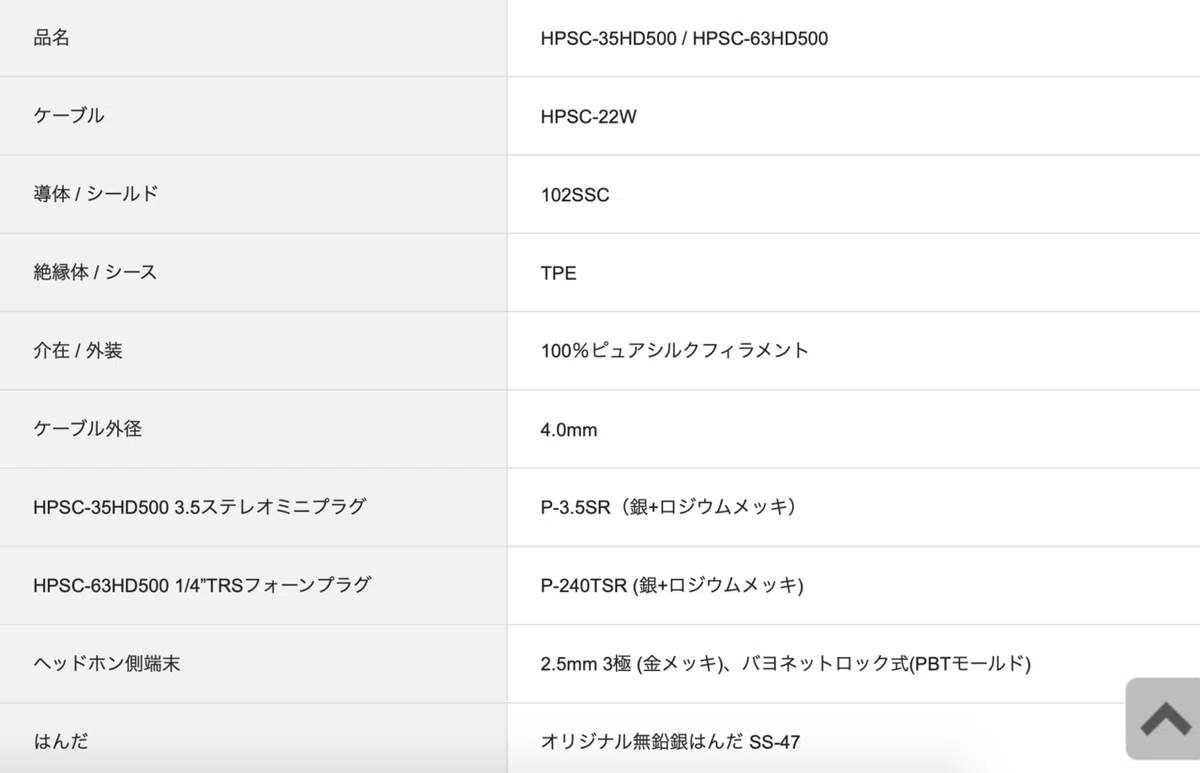
Task: Click the HPSC-35HD500 3.5ステレオミニプラグ label
Action: click(199, 506)
